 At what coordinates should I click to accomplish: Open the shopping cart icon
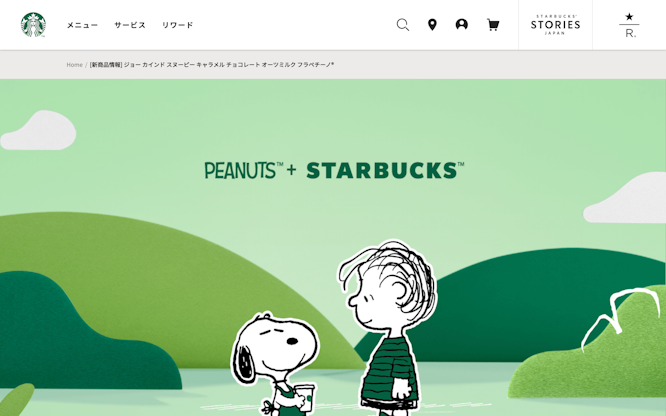point(493,25)
